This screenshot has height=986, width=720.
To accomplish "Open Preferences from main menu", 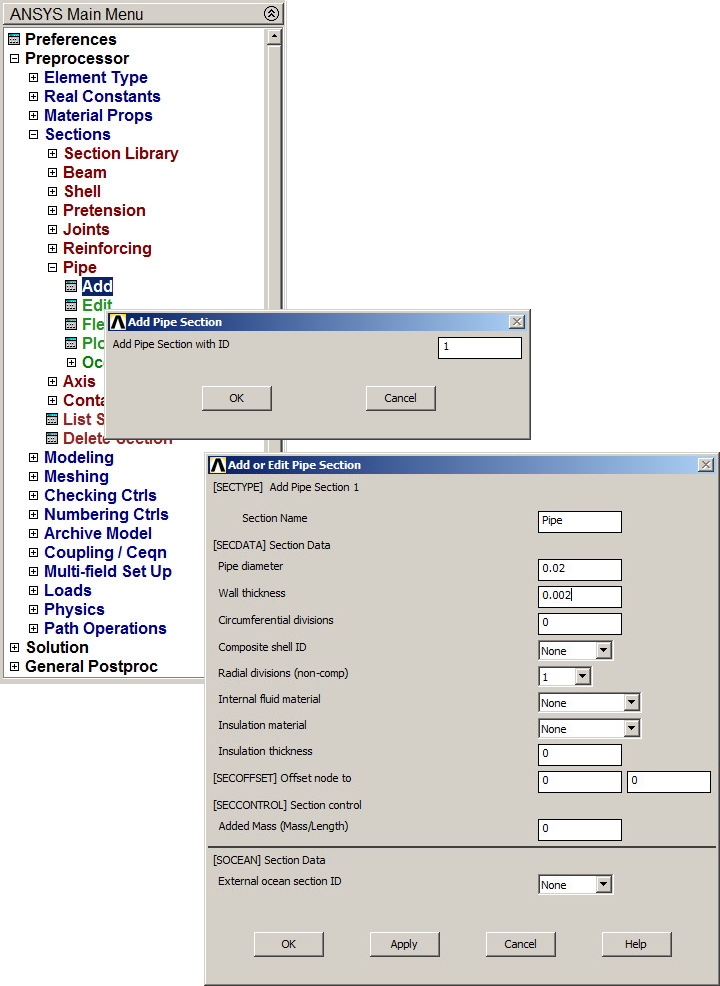I will click(x=70, y=39).
